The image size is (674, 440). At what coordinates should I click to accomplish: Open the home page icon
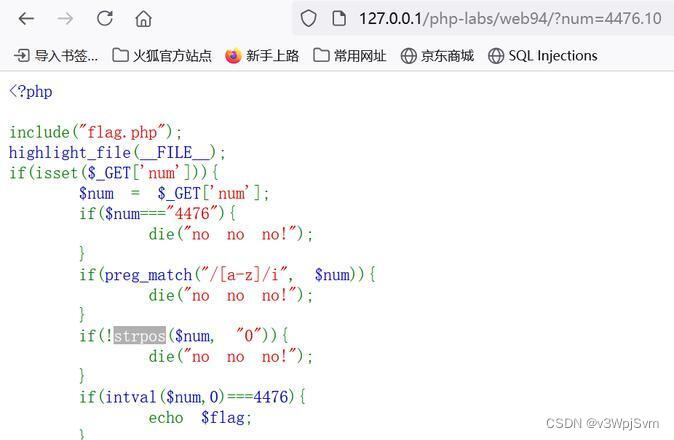143,18
